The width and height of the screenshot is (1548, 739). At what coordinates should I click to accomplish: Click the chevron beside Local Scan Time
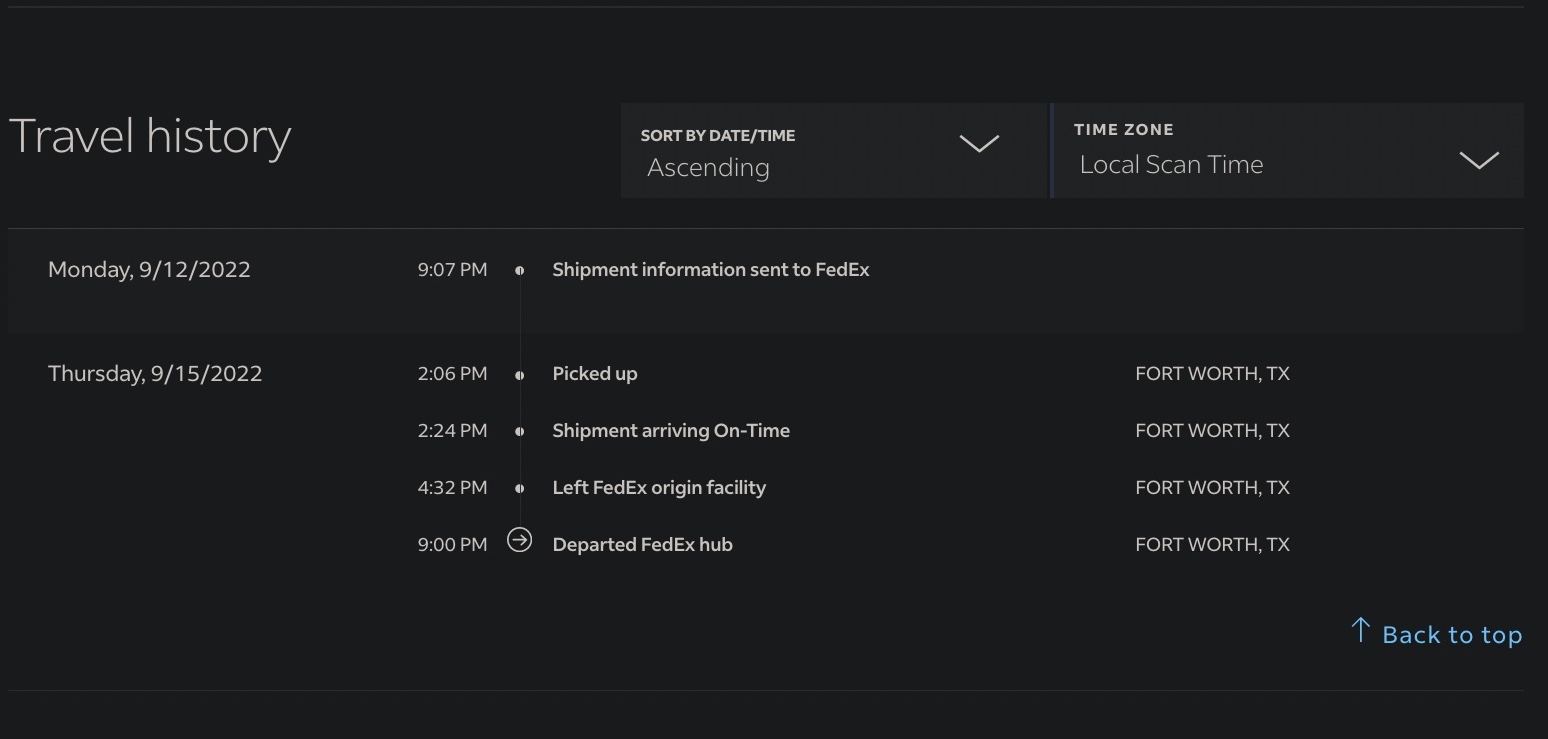1479,160
